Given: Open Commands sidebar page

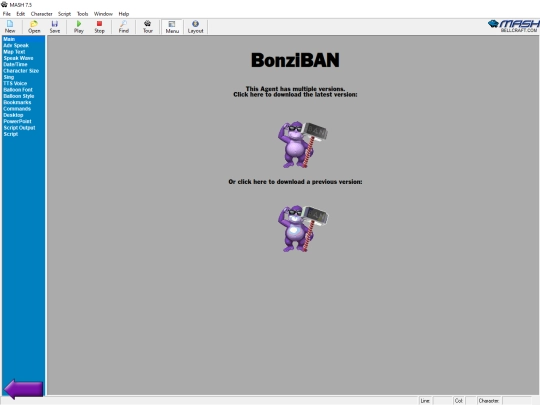Looking at the screenshot, I should pos(17,108).
